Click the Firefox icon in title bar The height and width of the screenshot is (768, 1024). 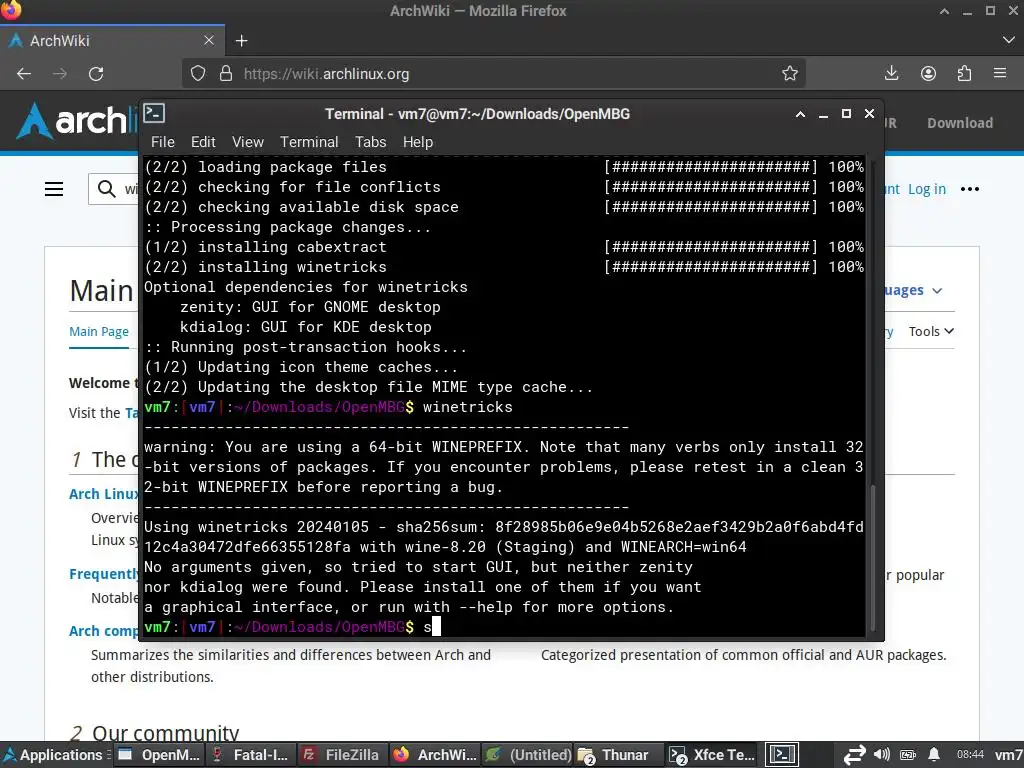tap(11, 10)
